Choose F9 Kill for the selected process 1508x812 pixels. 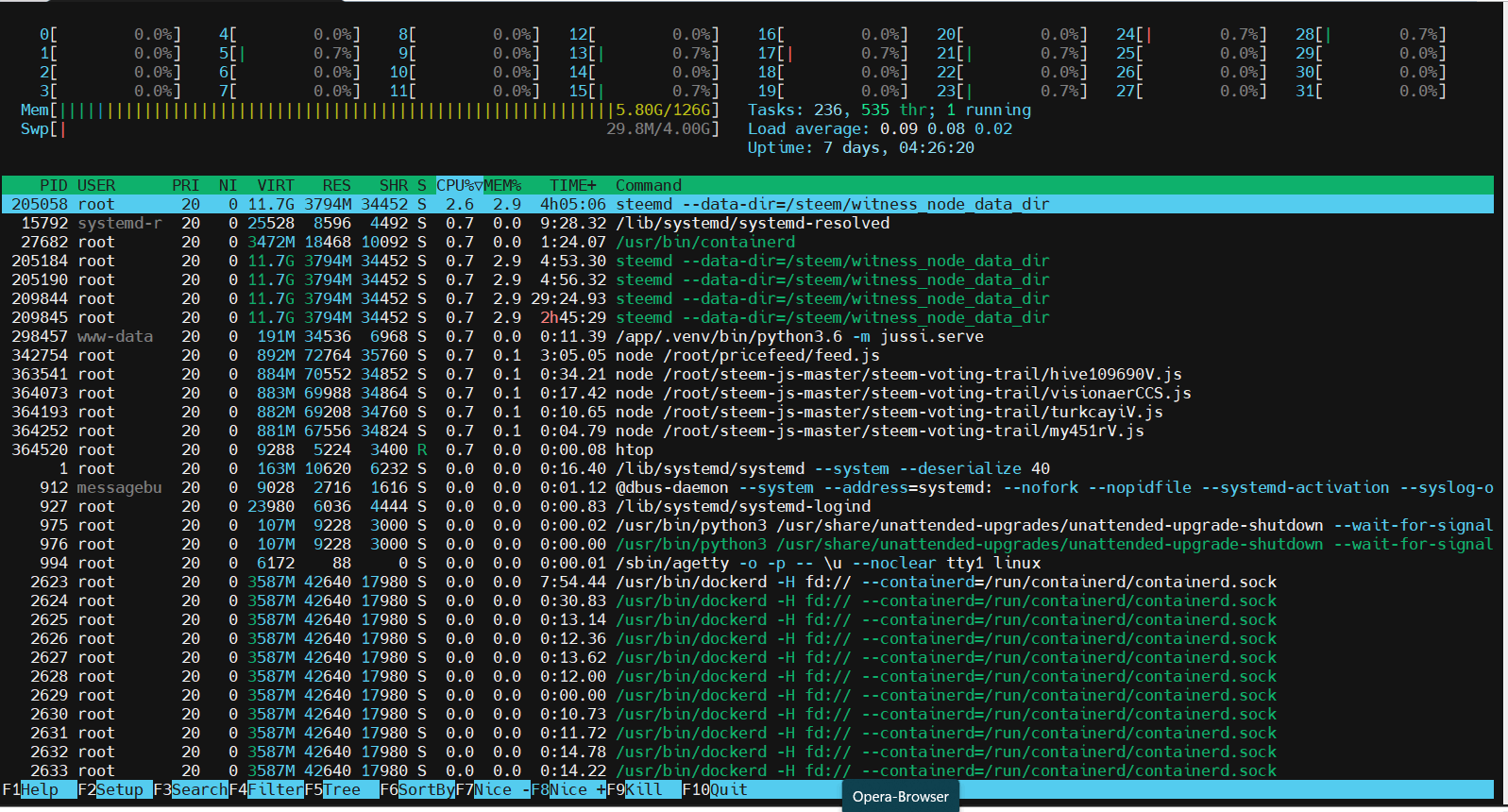644,789
